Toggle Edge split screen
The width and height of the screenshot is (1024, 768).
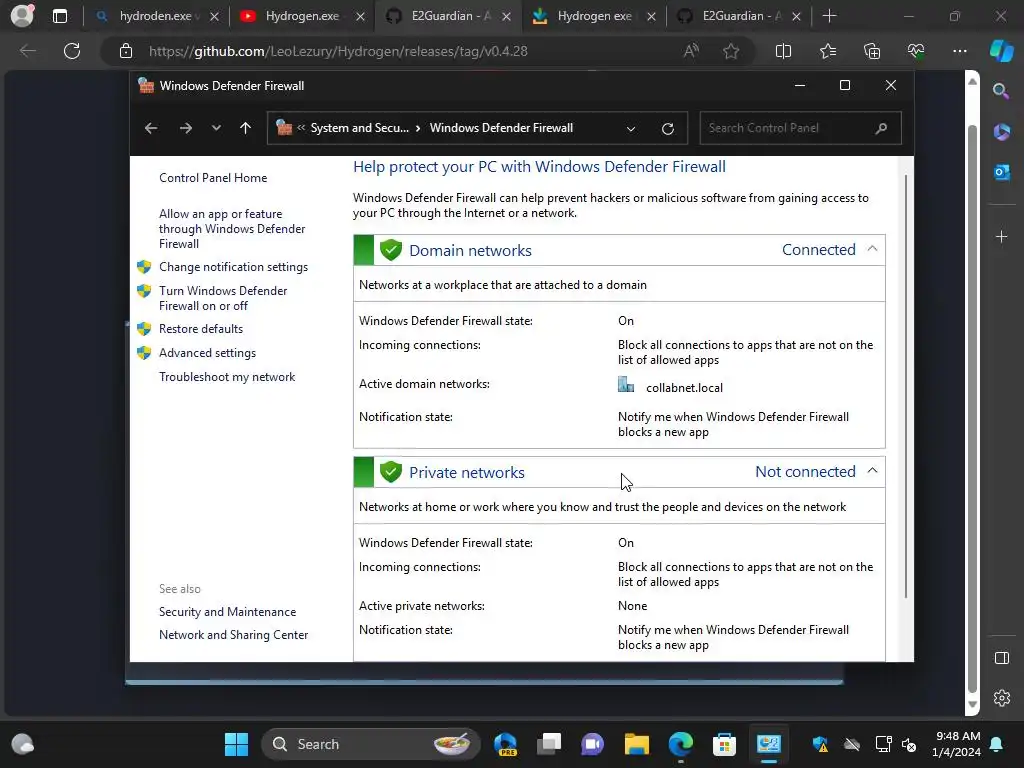coord(783,51)
